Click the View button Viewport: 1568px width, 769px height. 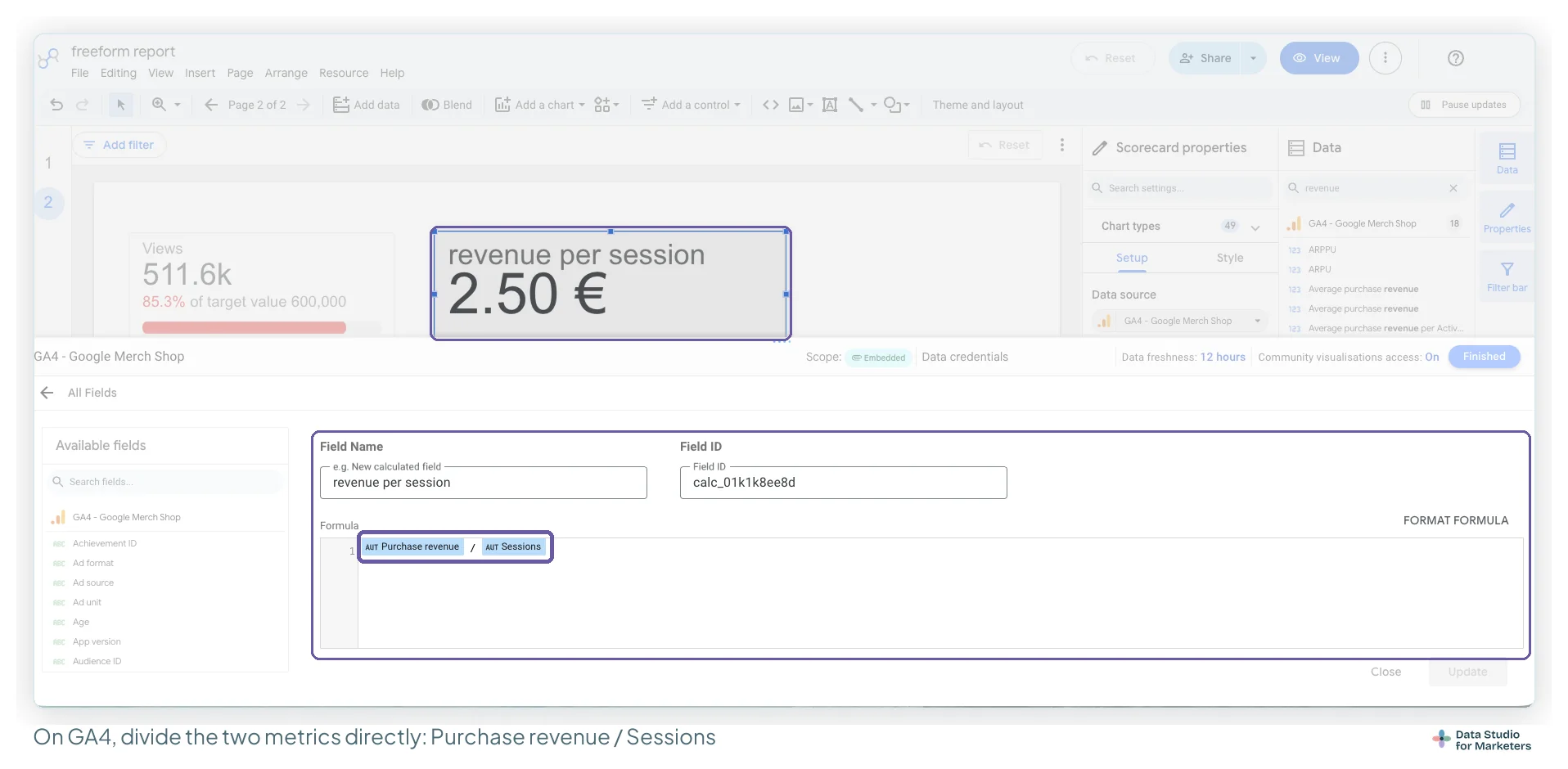(x=1319, y=58)
